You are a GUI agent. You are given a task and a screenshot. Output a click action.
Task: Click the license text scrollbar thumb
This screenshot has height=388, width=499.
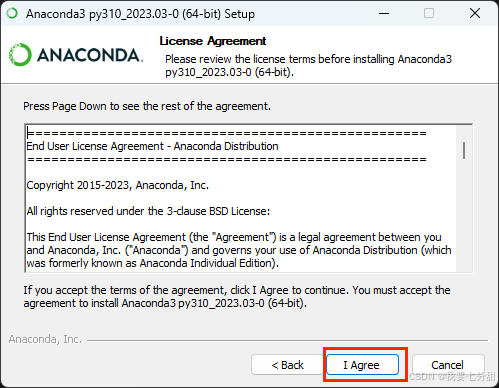pyautogui.click(x=464, y=151)
